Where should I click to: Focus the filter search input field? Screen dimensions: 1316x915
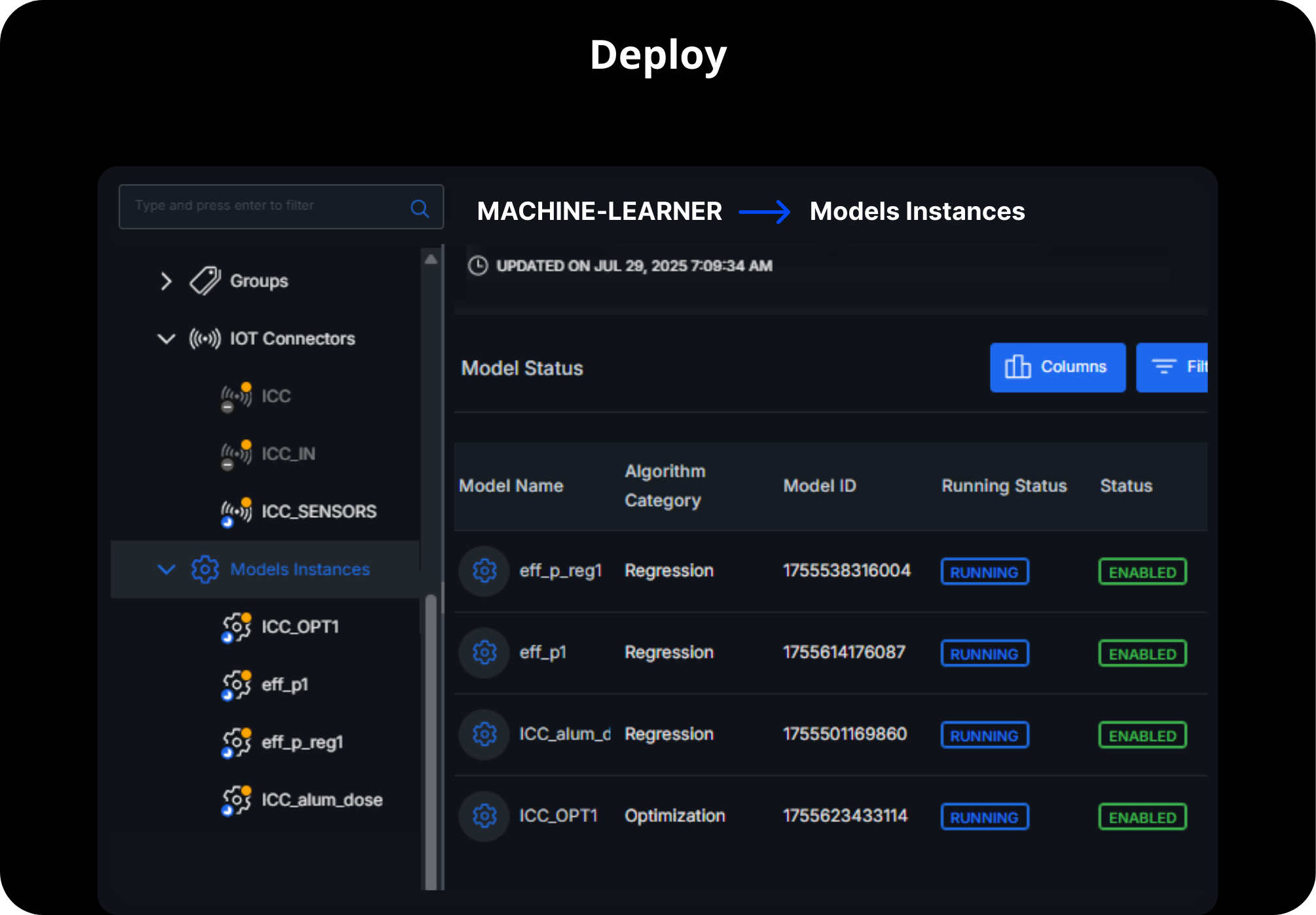(262, 206)
